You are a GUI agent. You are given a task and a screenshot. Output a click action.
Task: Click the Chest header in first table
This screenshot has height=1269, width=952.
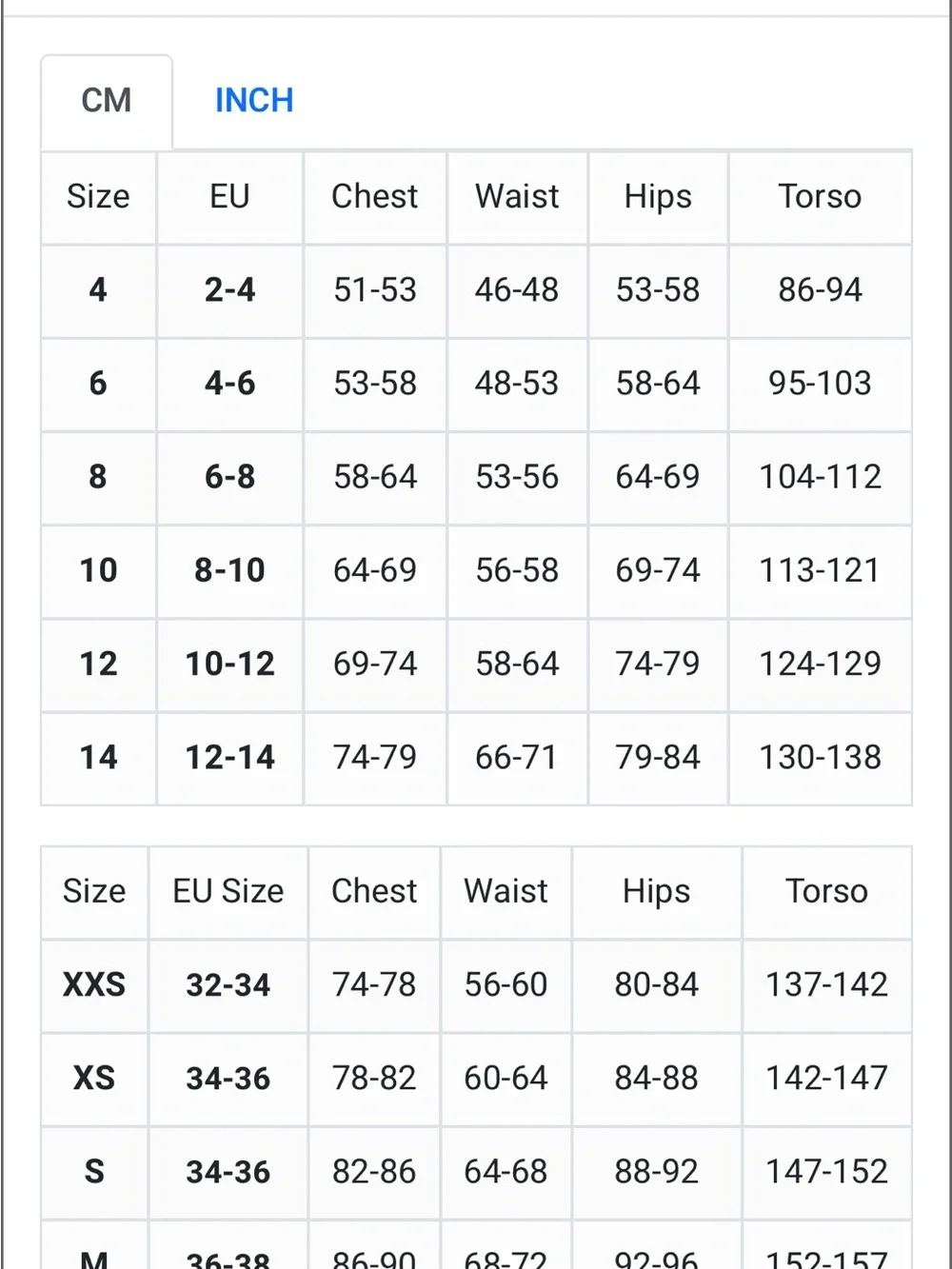375,197
